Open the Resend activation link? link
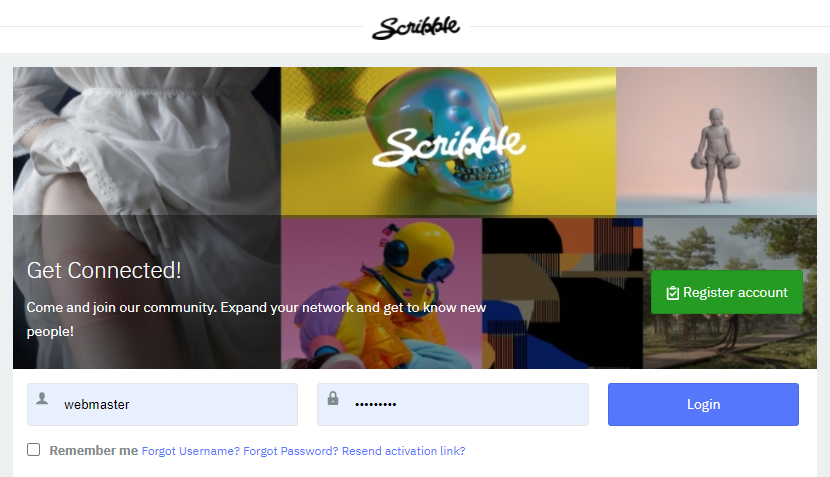 403,451
